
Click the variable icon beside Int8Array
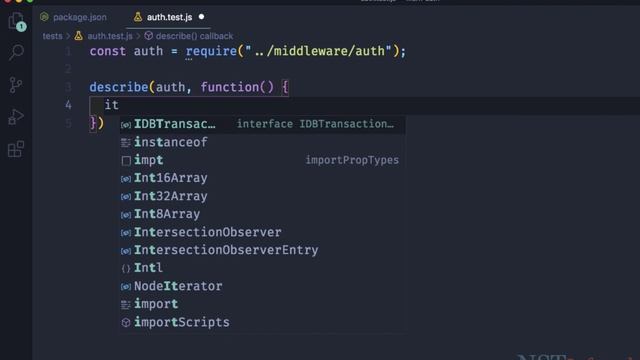click(x=126, y=214)
